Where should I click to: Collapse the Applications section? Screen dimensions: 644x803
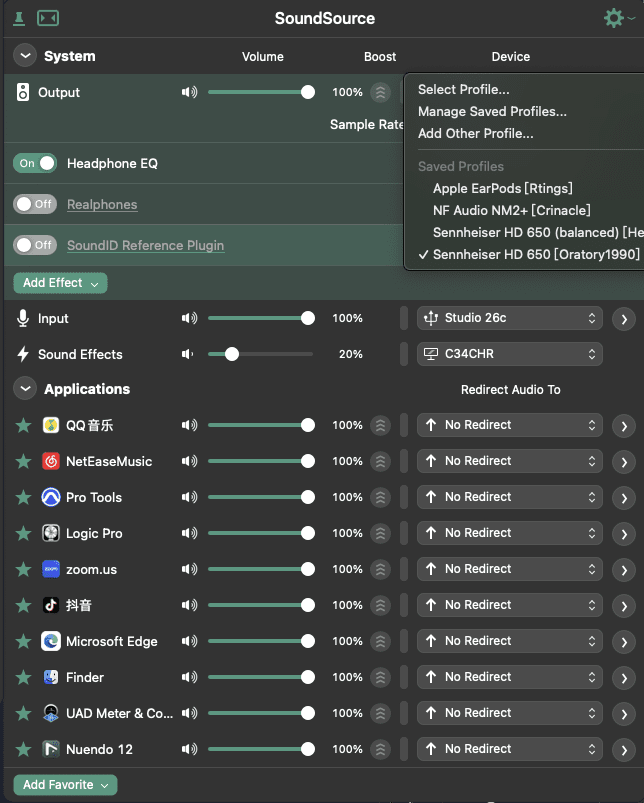coord(25,389)
